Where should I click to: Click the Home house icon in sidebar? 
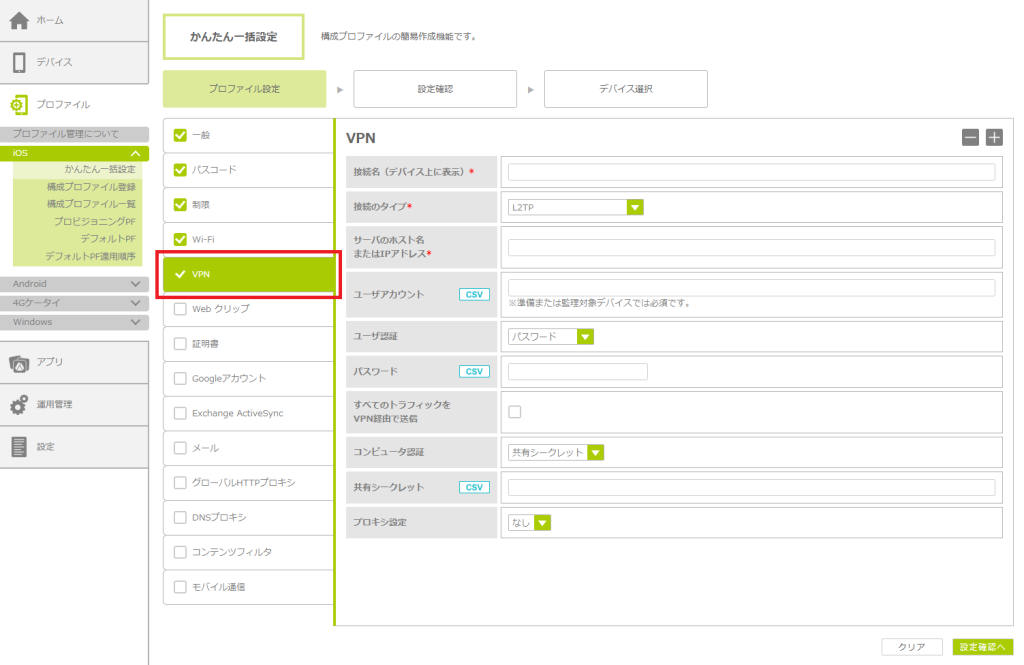[x=19, y=20]
